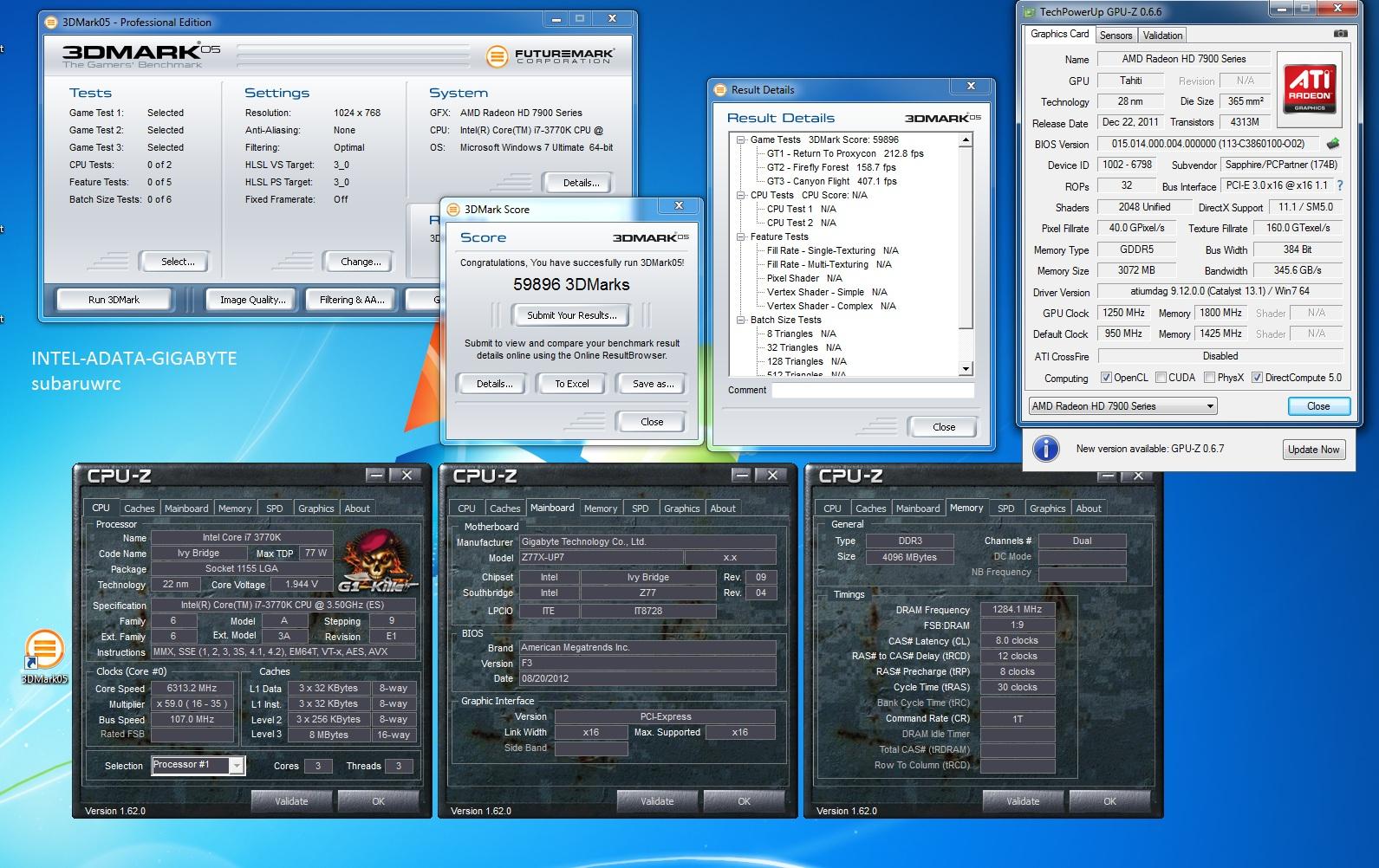Open the AMD Radeon HD 7900 Series dropdown

[1122, 405]
